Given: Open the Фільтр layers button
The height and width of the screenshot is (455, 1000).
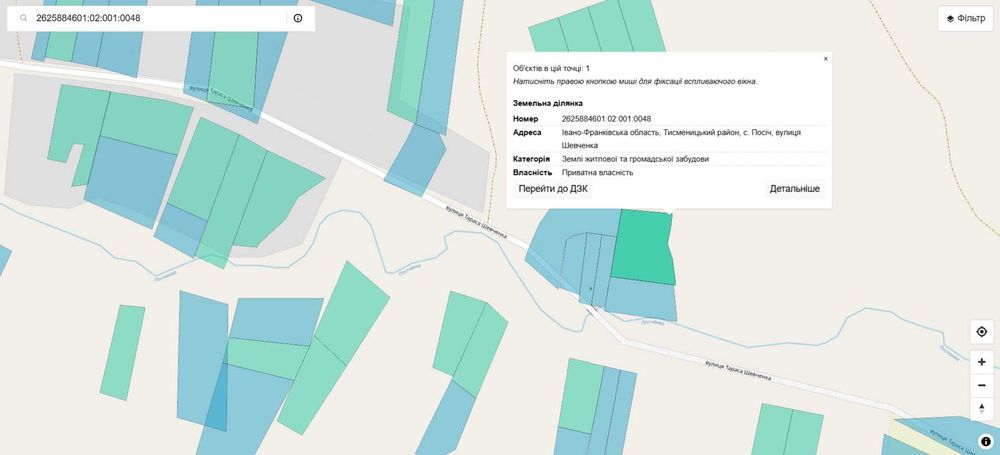Looking at the screenshot, I should click(965, 19).
